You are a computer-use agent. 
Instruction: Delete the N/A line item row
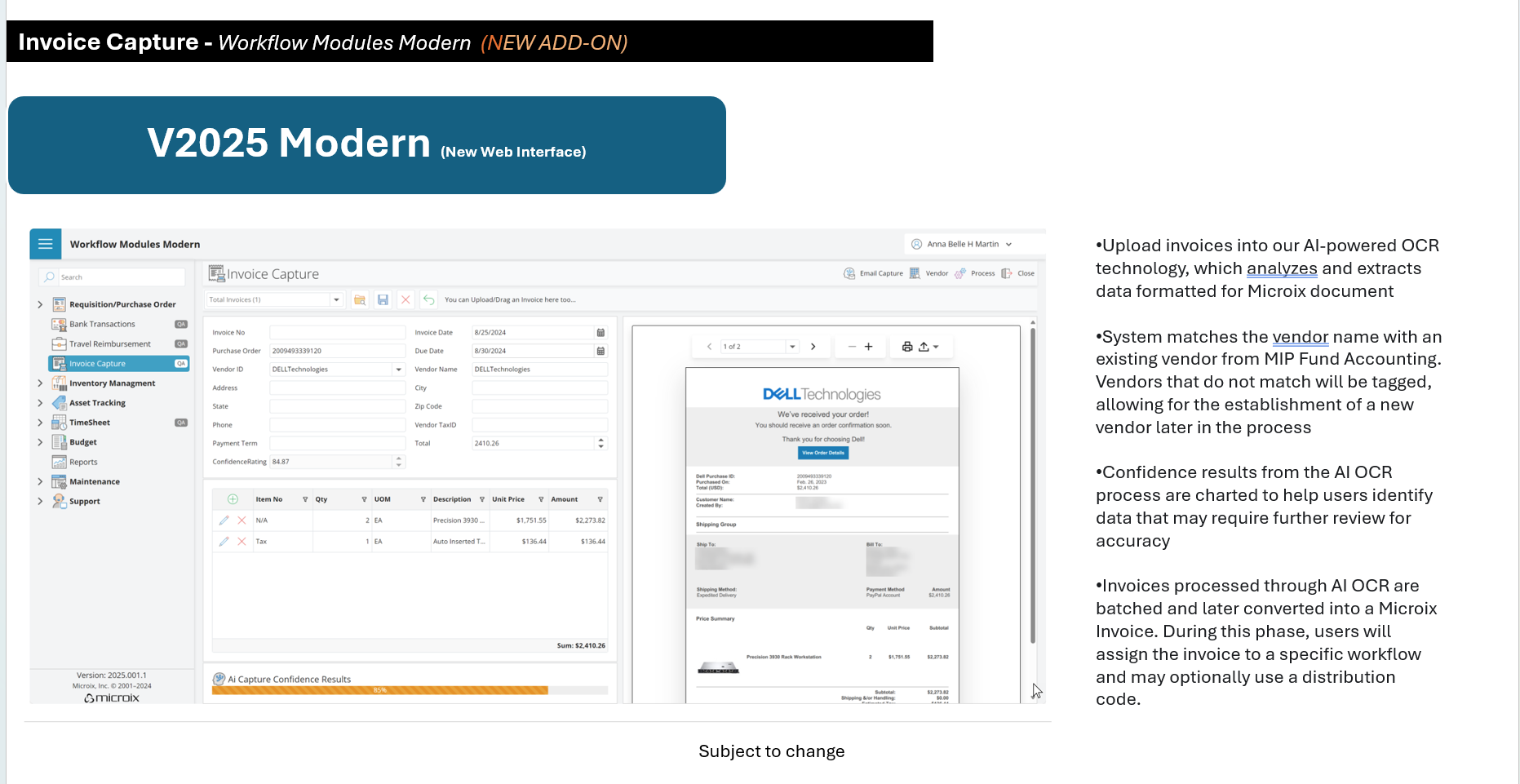point(242,520)
